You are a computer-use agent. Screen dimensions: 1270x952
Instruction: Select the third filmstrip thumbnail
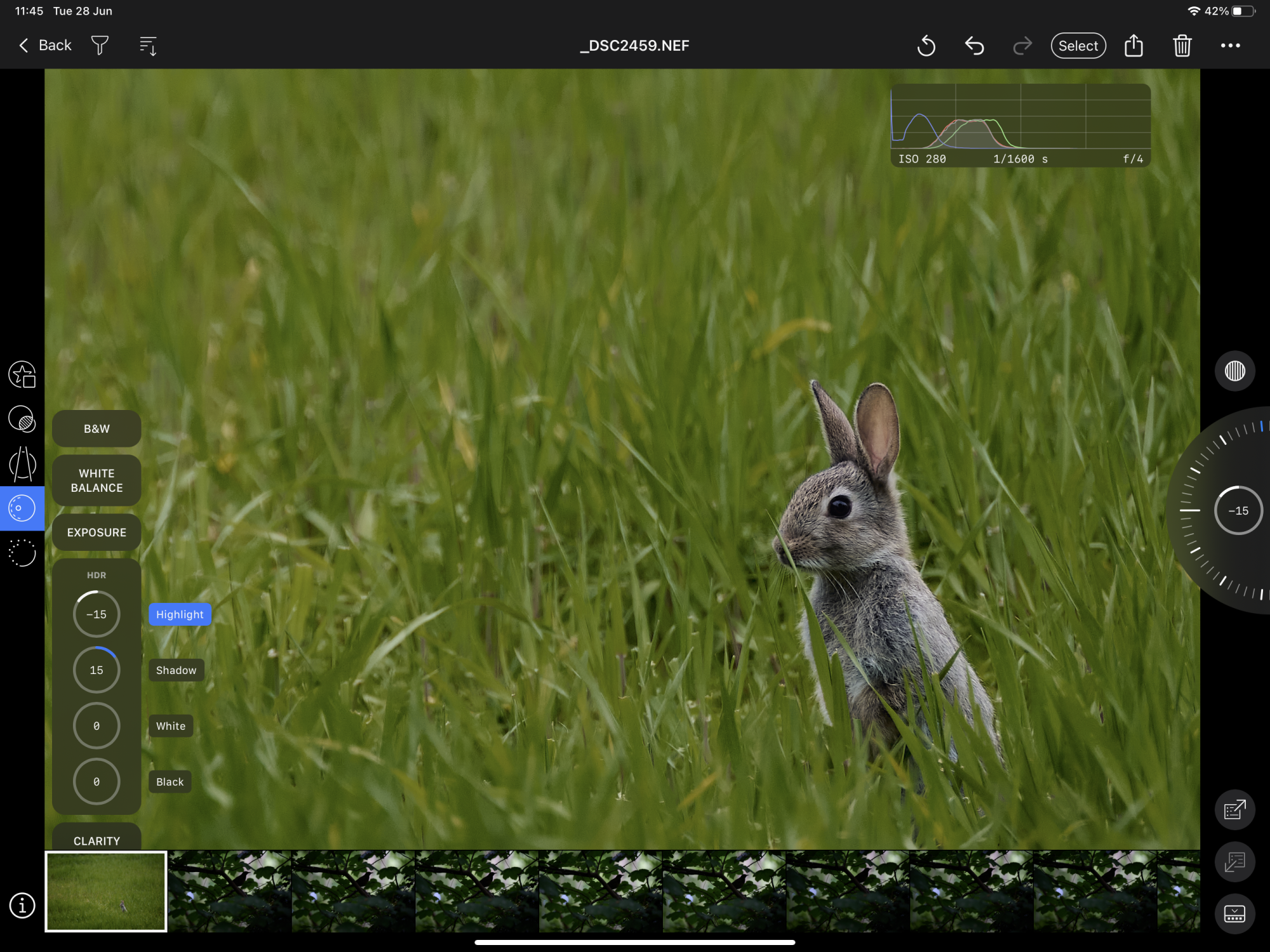click(x=353, y=891)
